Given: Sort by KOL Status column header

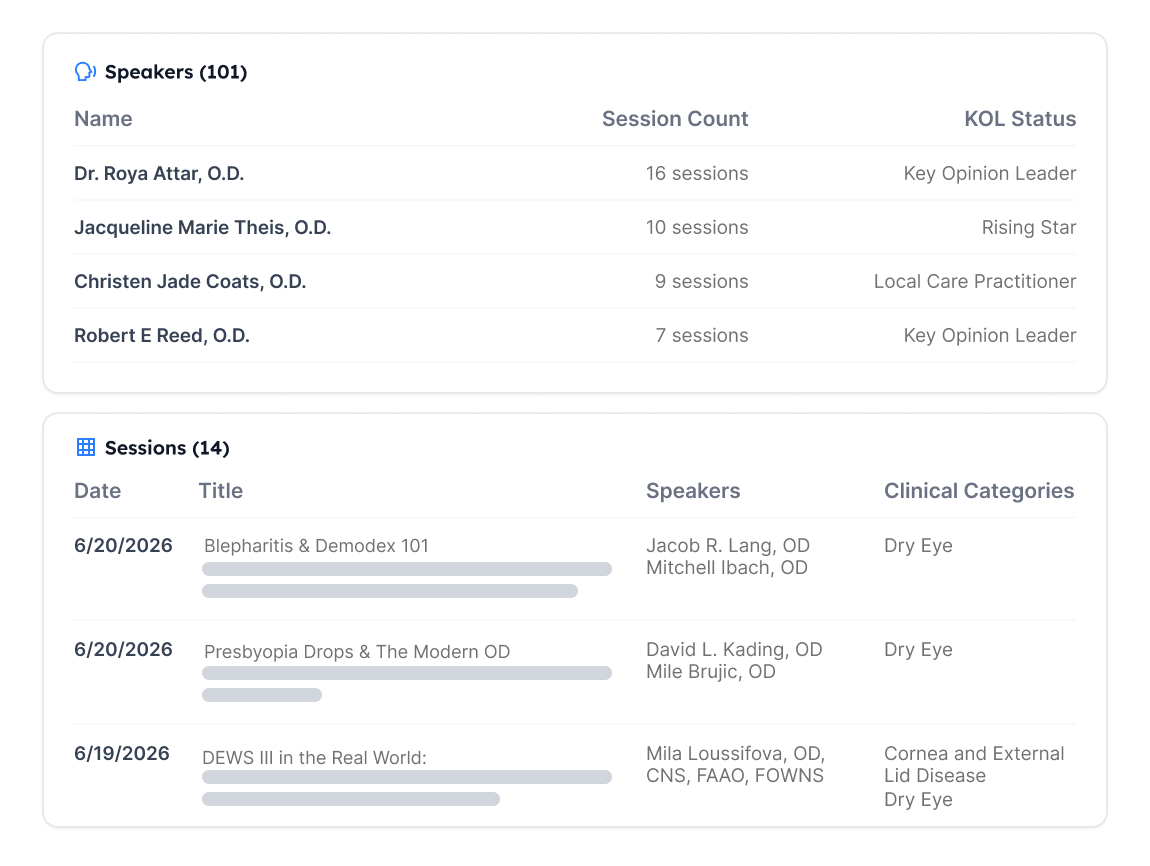Looking at the screenshot, I should tap(1020, 119).
